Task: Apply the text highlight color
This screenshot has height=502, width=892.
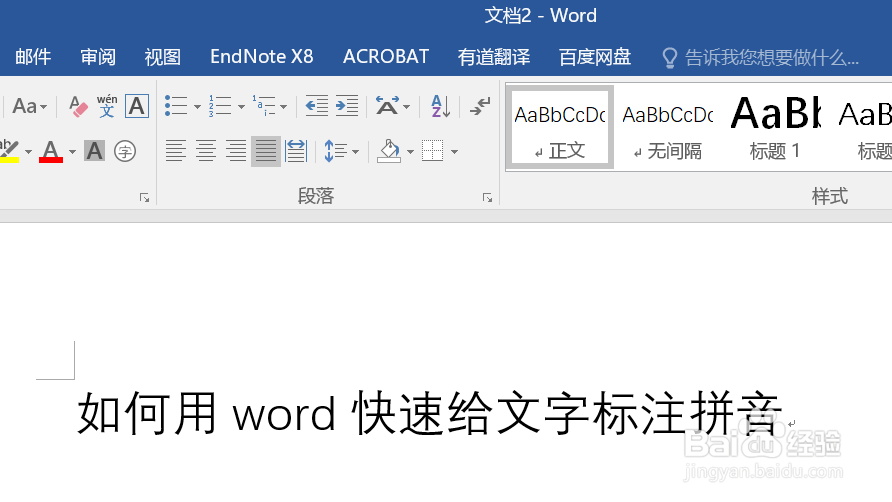Action: click(x=9, y=151)
